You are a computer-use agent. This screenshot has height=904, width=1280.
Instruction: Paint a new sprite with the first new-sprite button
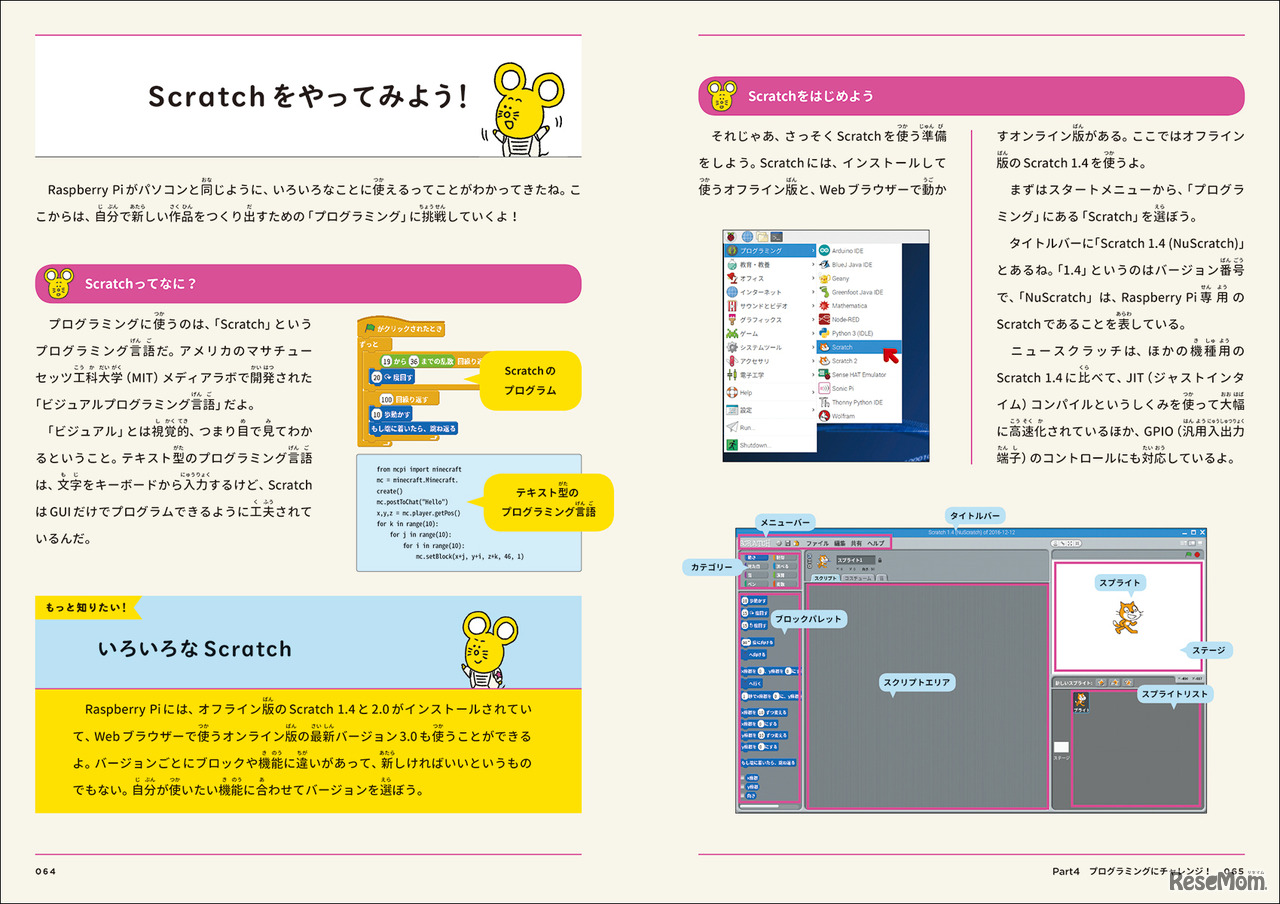click(x=1100, y=683)
